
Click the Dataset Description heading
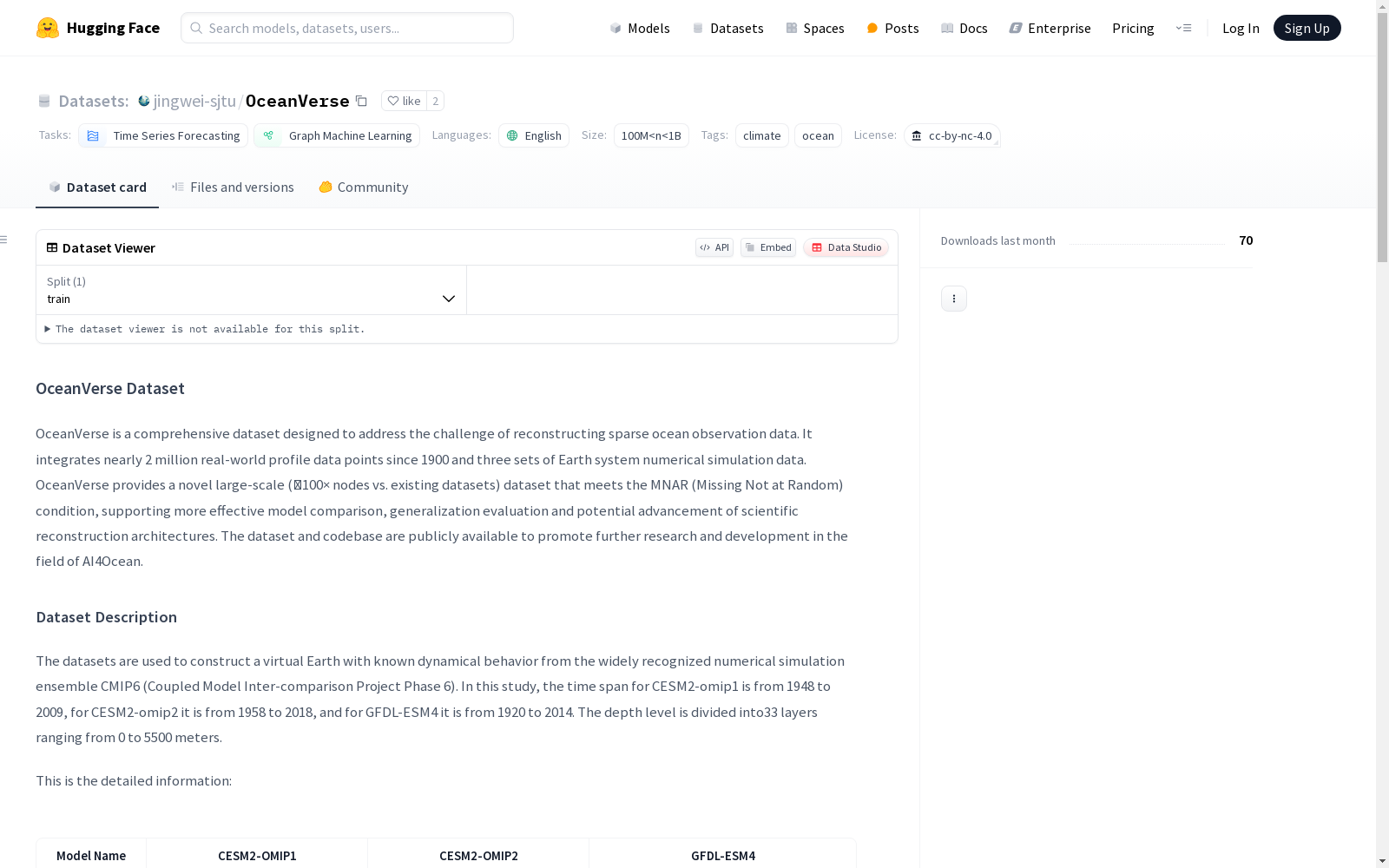coord(106,617)
